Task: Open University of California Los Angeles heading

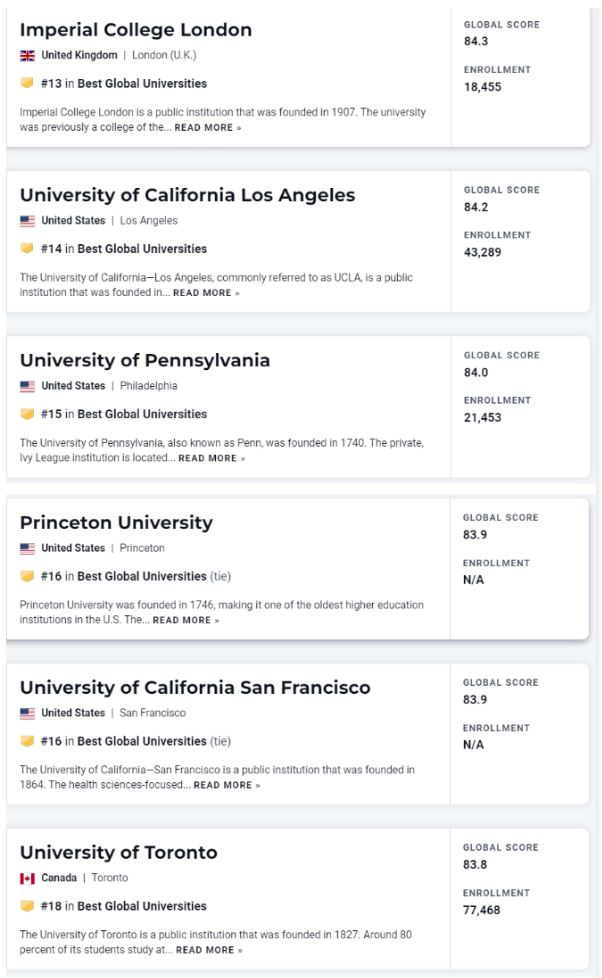Action: pos(187,194)
